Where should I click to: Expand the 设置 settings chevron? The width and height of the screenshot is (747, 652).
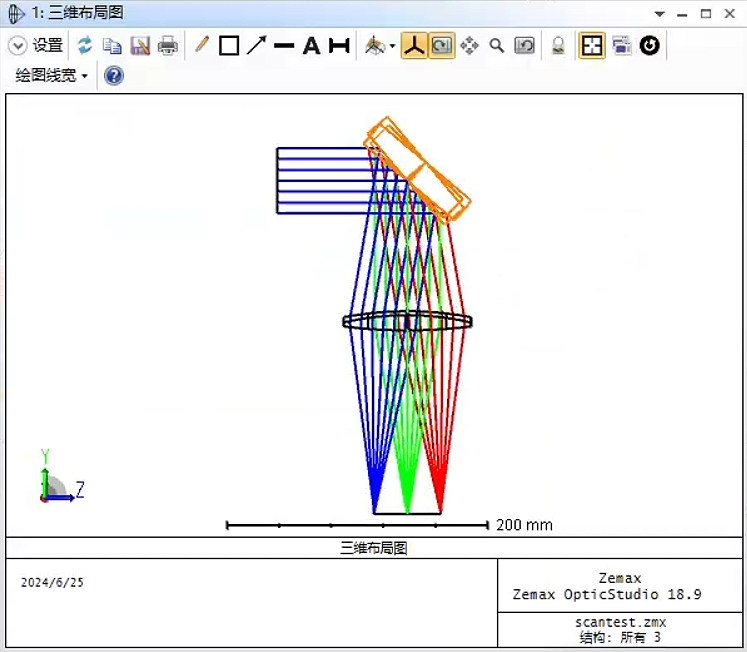[17, 45]
